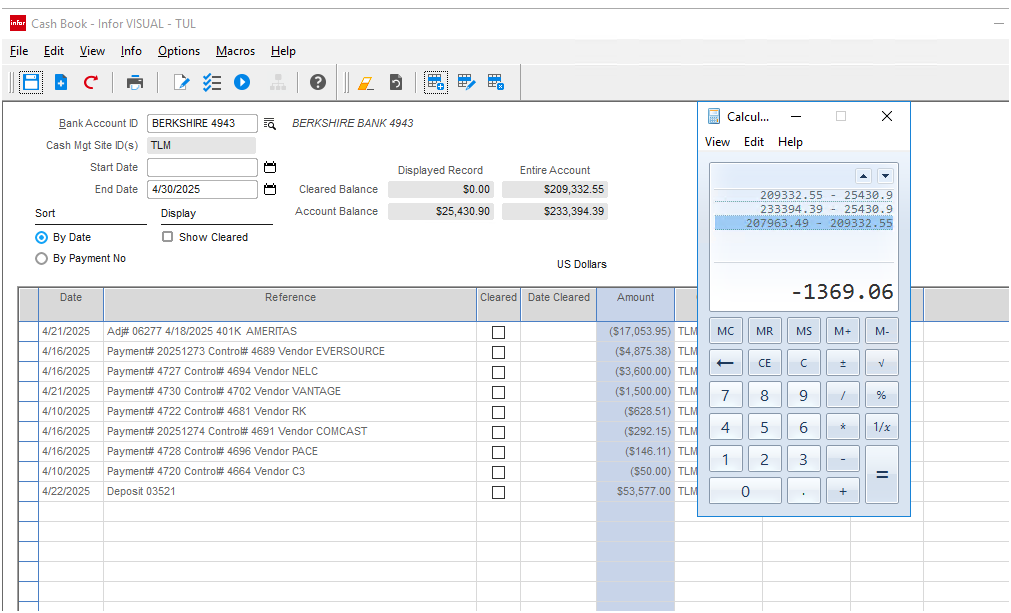Viewport: 1011px width, 613px height.
Task: Mark the EVERSOURCE payment as cleared
Action: coord(498,352)
